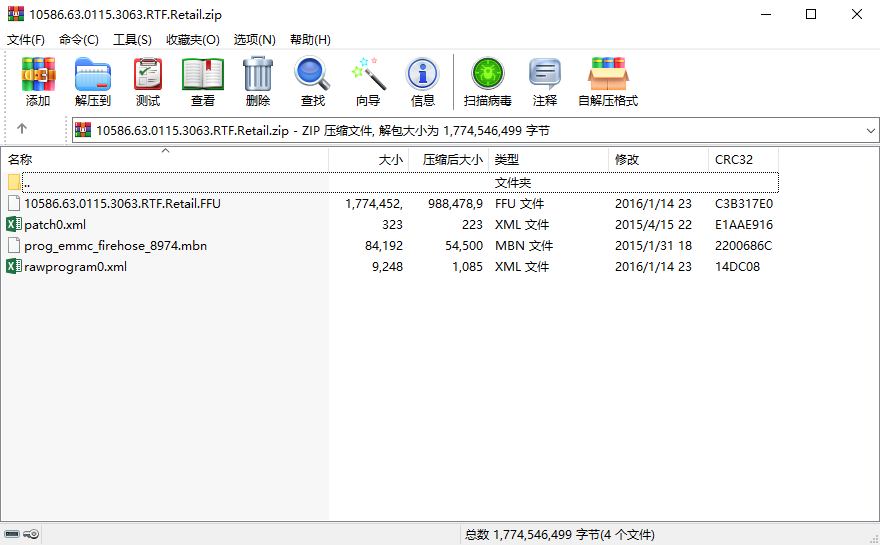Click the 'MBN 文件' type cell
The image size is (880, 545).
point(524,245)
